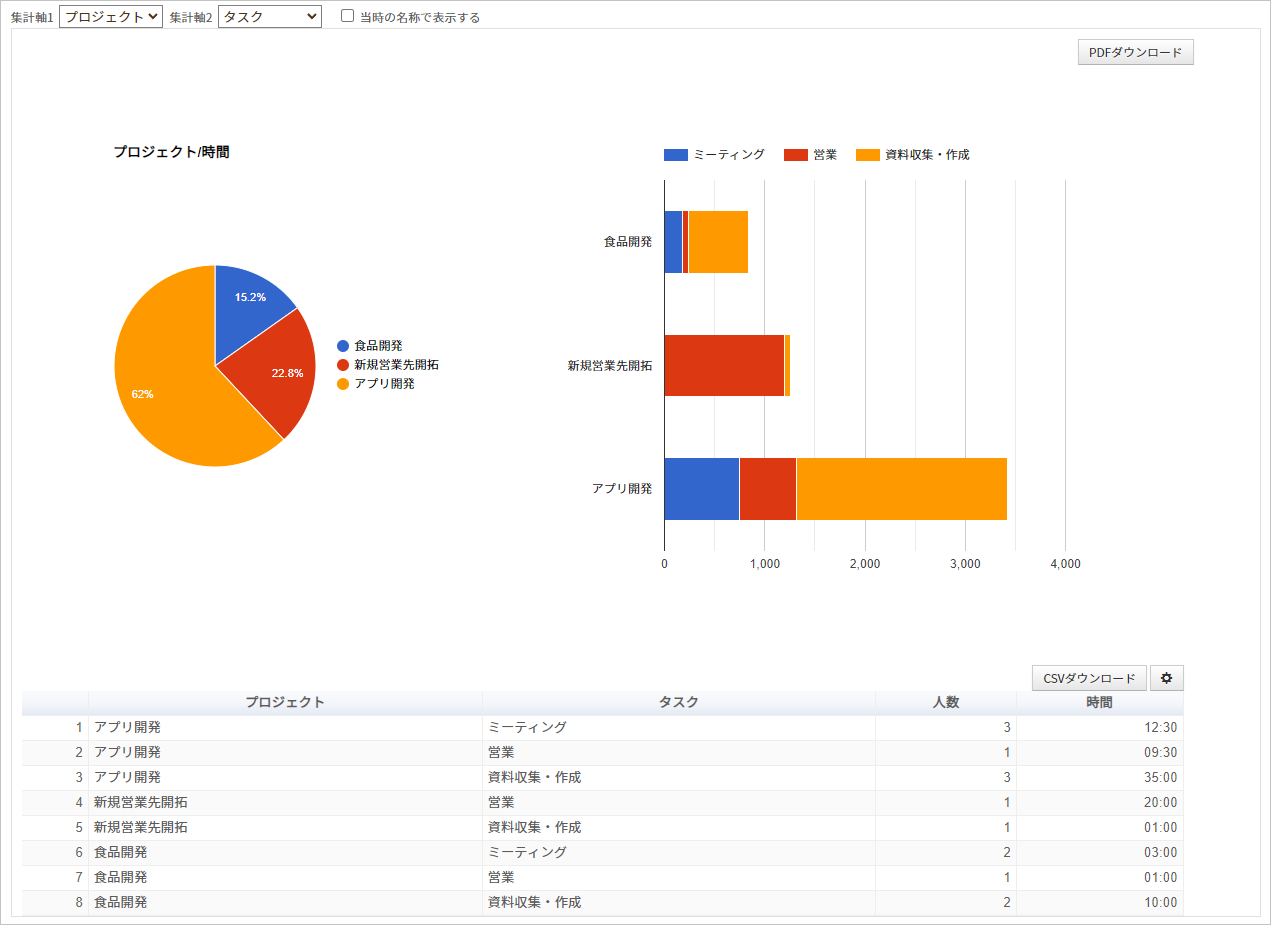Viewport: 1271px width, 925px height.
Task: Sort table by 時間 column header
Action: point(1099,702)
